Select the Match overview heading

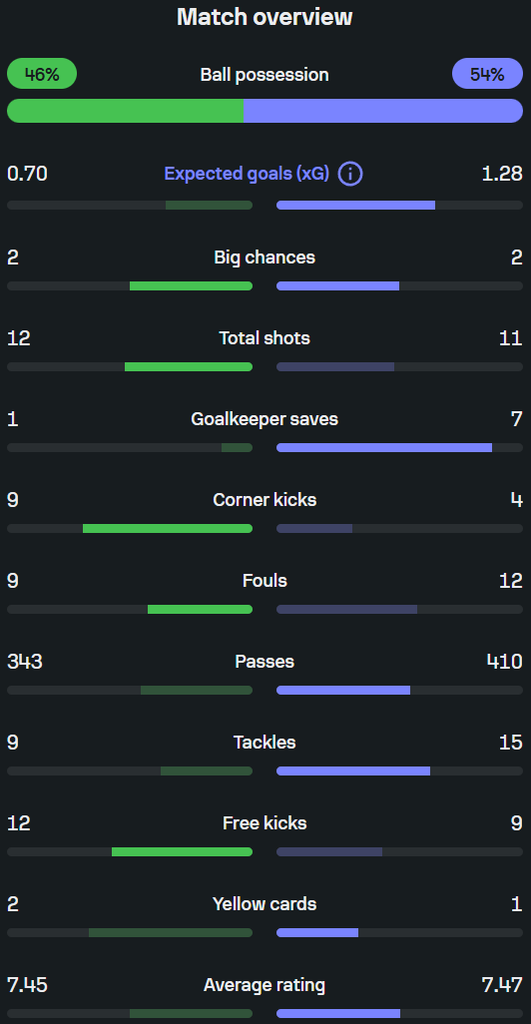tap(265, 17)
